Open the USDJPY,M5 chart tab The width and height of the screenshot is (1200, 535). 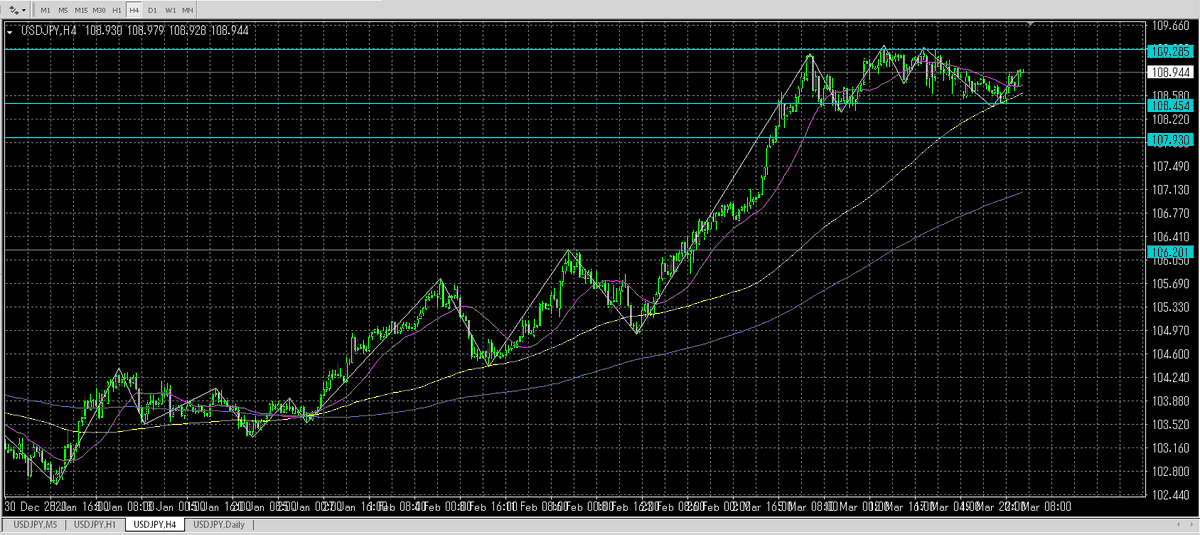point(35,524)
